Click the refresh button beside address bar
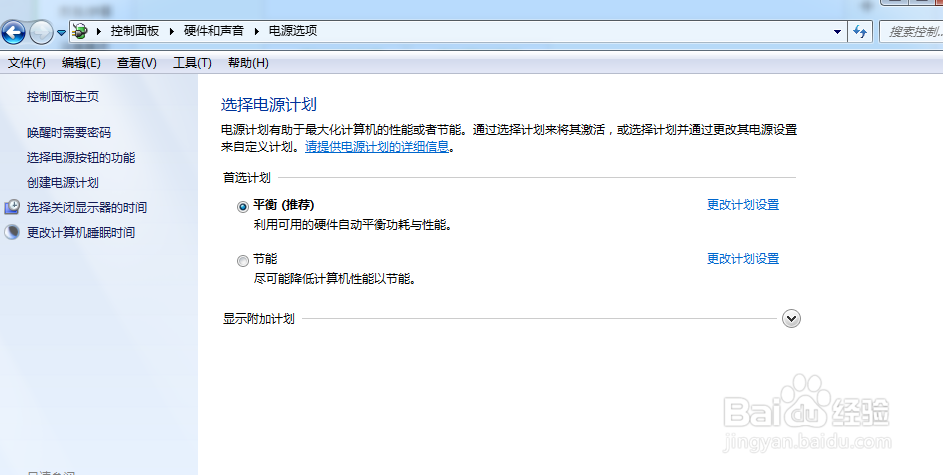This screenshot has height=475, width=943. pos(860,31)
